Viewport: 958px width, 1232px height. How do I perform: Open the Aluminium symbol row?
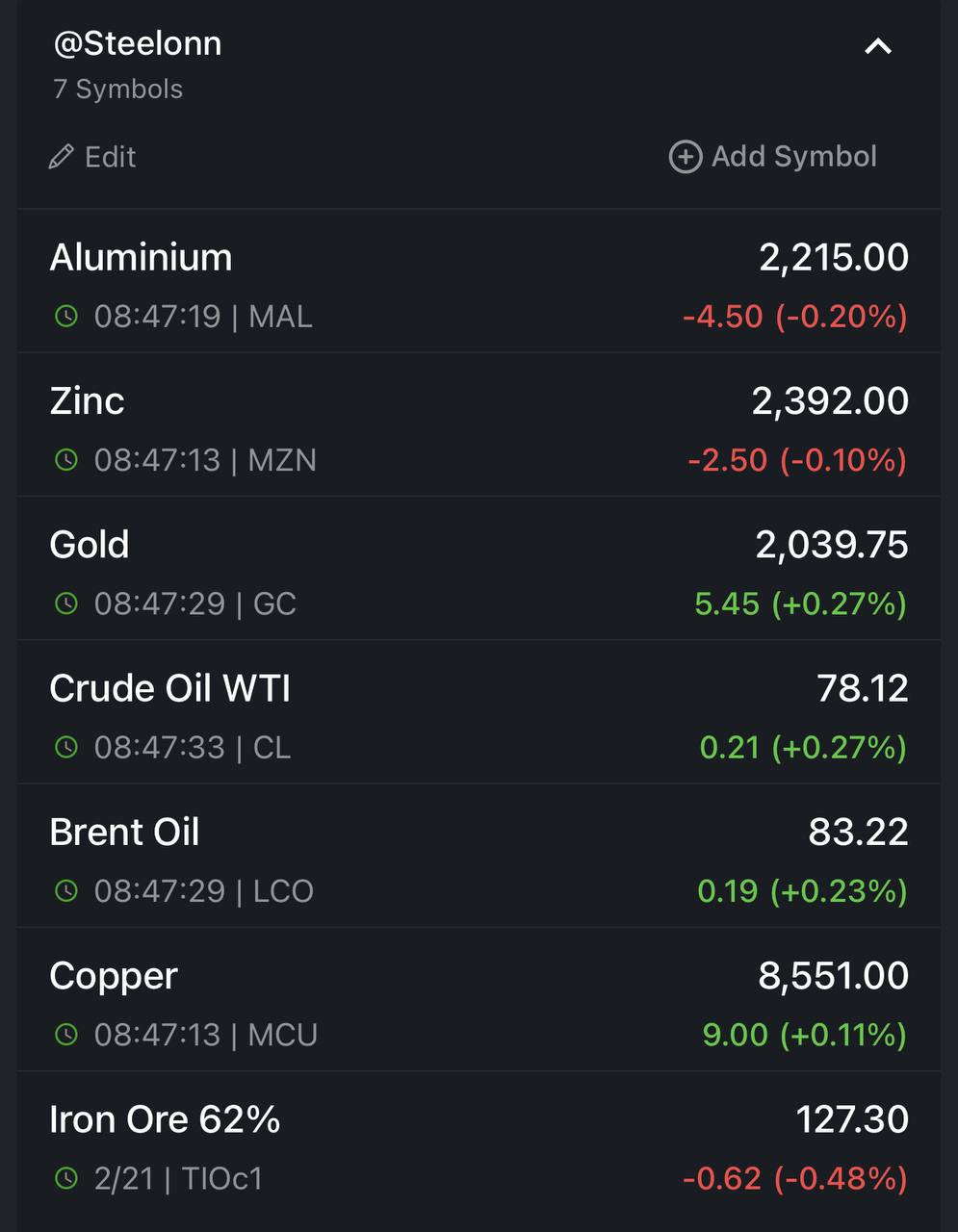[x=479, y=282]
